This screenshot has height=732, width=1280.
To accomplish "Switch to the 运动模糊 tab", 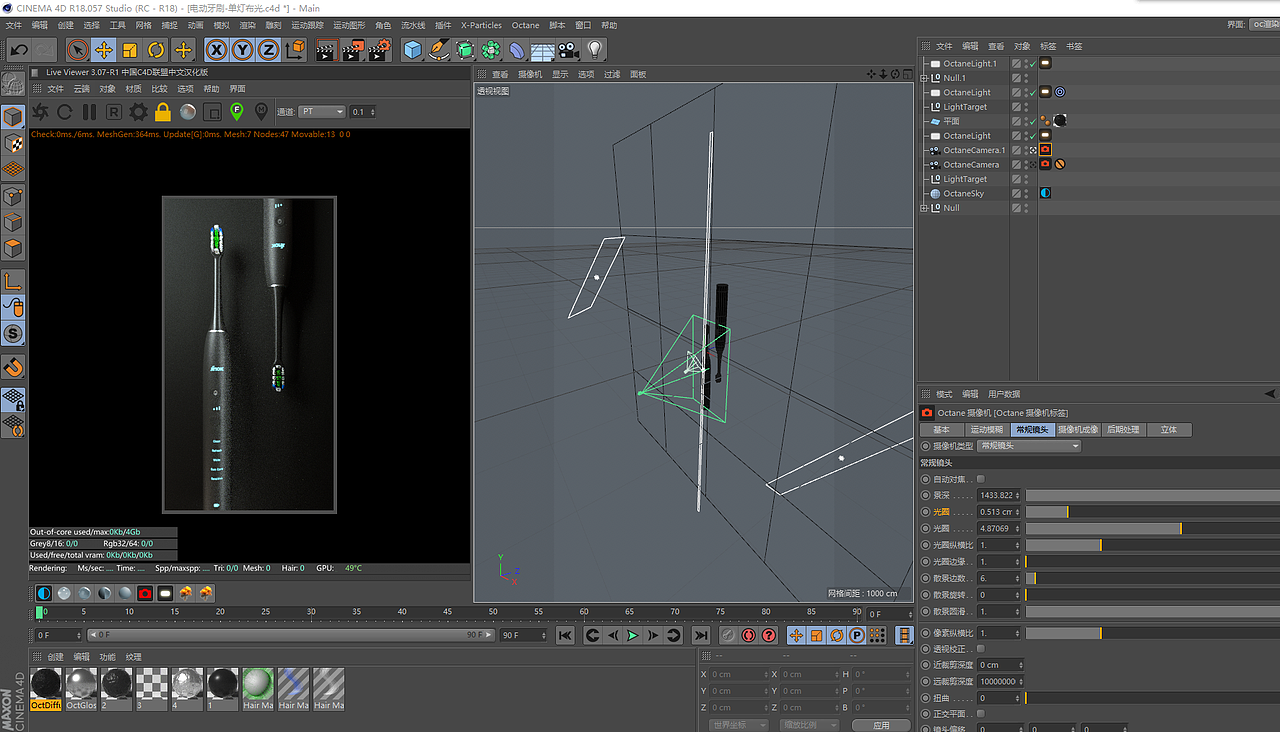I will [x=985, y=430].
